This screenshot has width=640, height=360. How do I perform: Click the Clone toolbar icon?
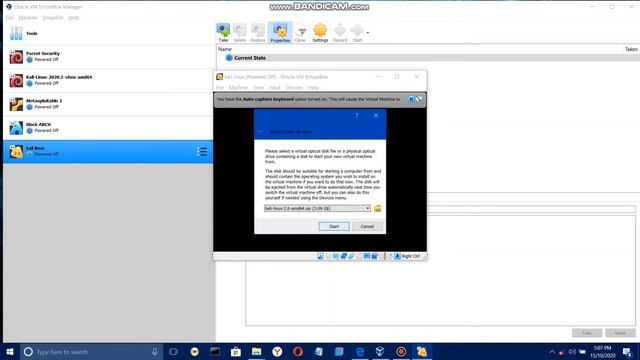300,33
